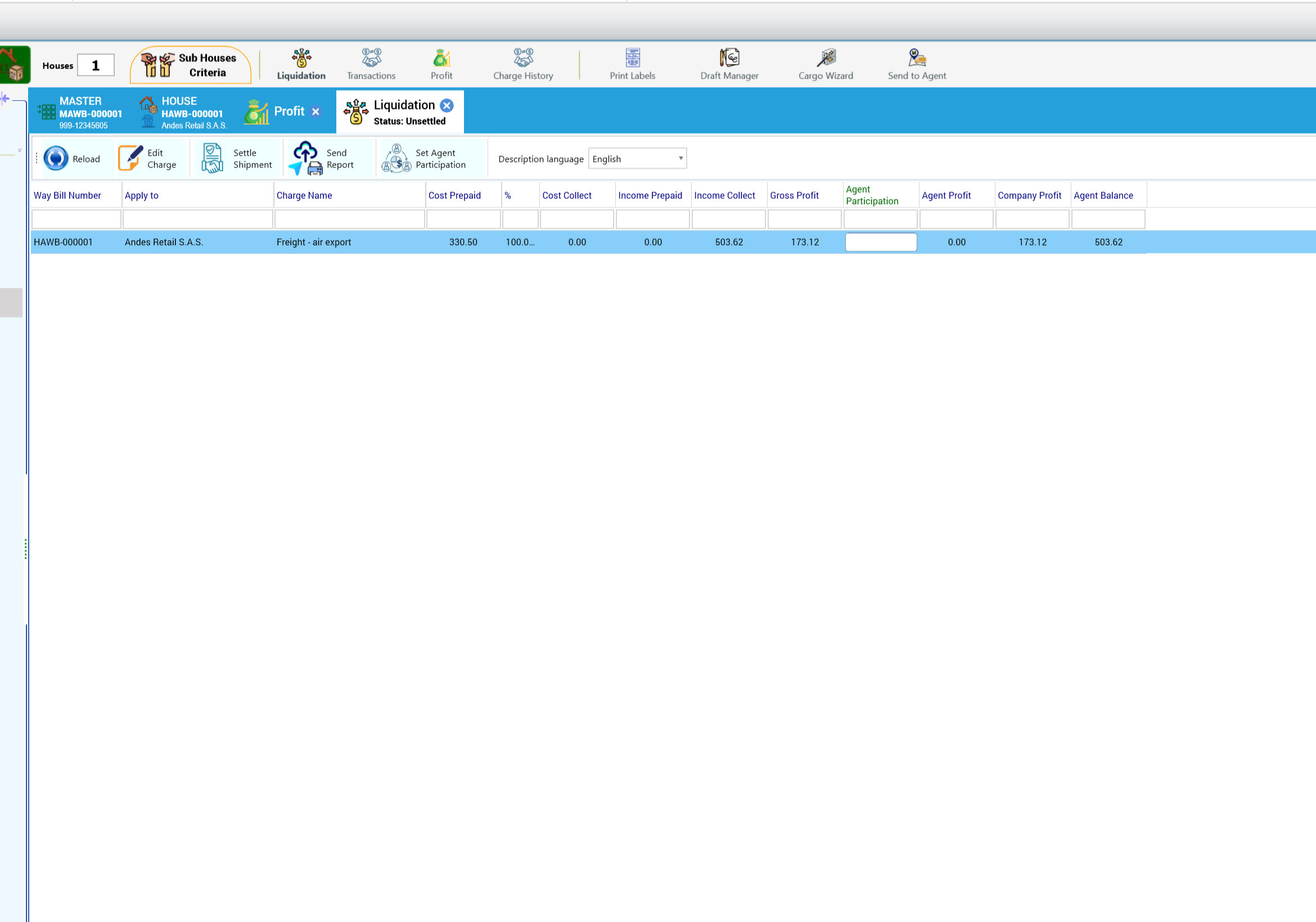
Task: Sort by Gross Profit column header
Action: [805, 196]
